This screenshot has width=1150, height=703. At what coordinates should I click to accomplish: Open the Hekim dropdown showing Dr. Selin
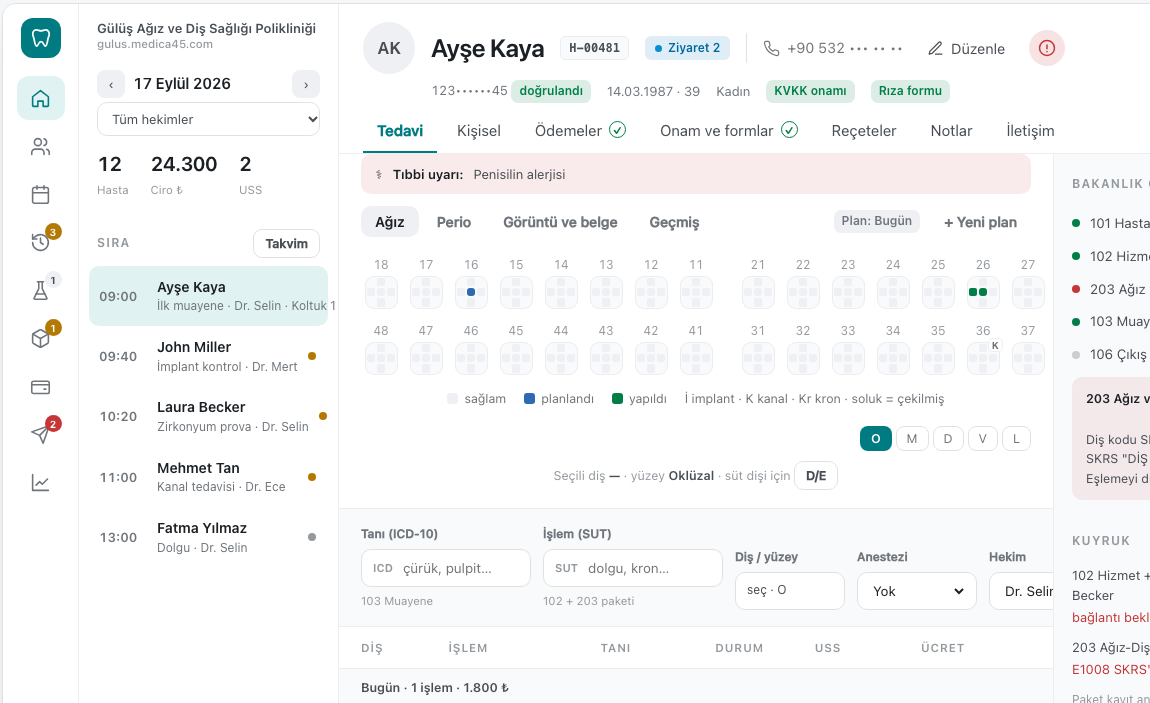[x=1022, y=591]
